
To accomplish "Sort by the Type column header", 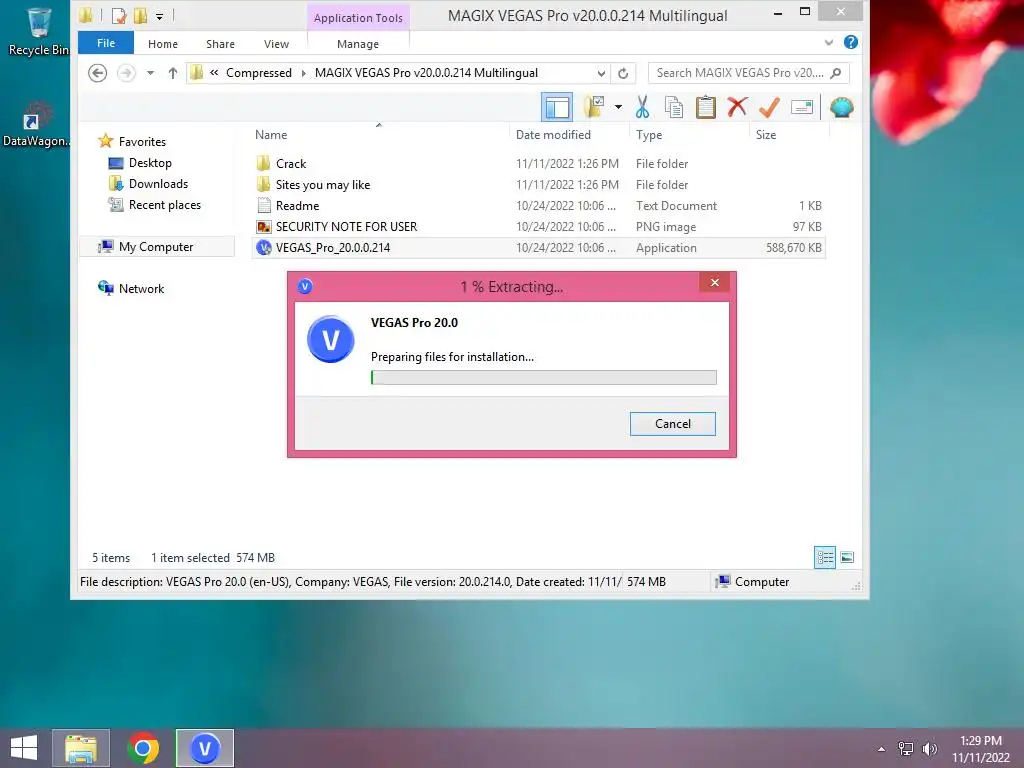I will 648,135.
